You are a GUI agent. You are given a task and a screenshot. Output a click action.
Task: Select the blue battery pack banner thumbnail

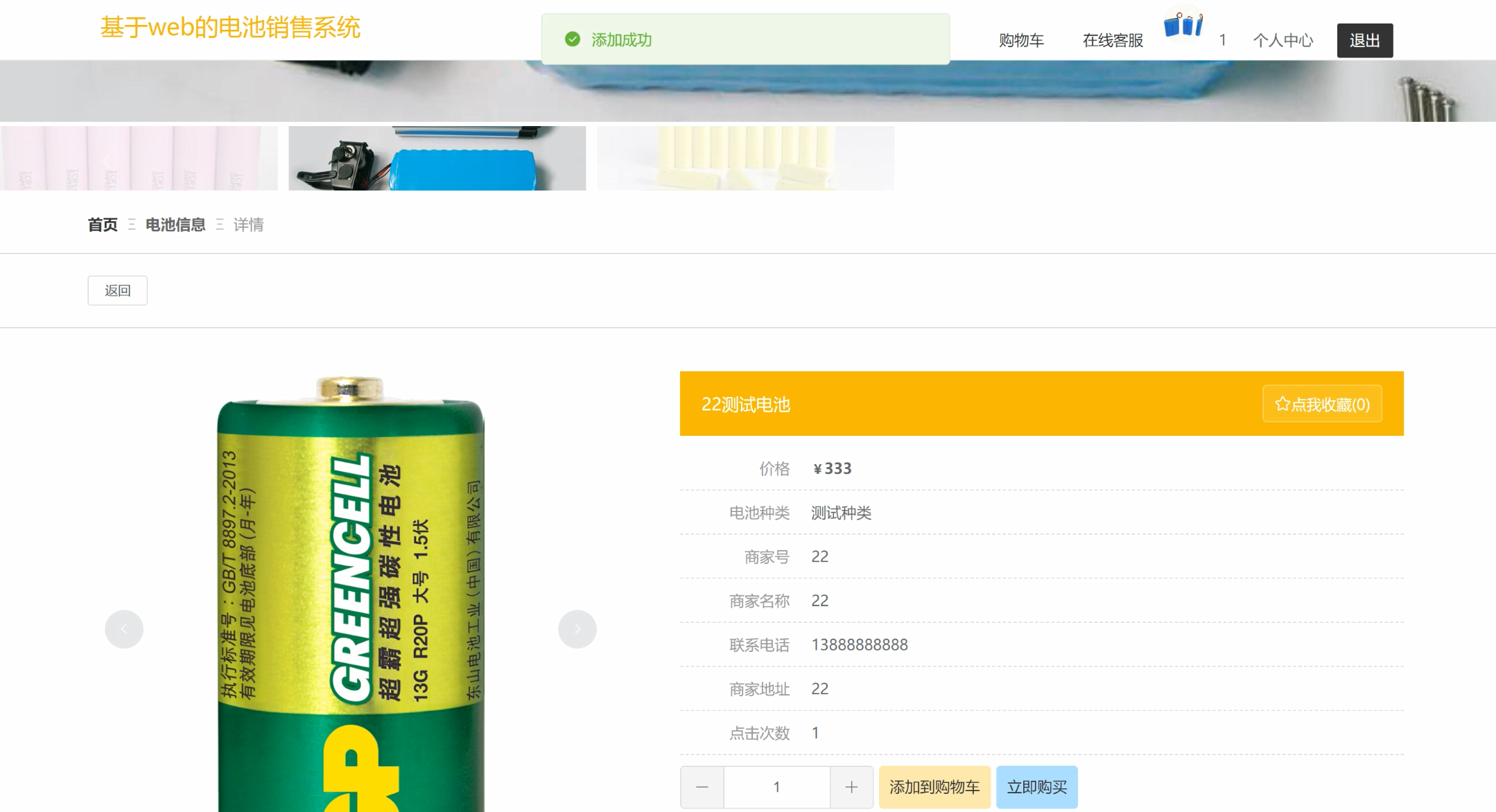pos(437,158)
